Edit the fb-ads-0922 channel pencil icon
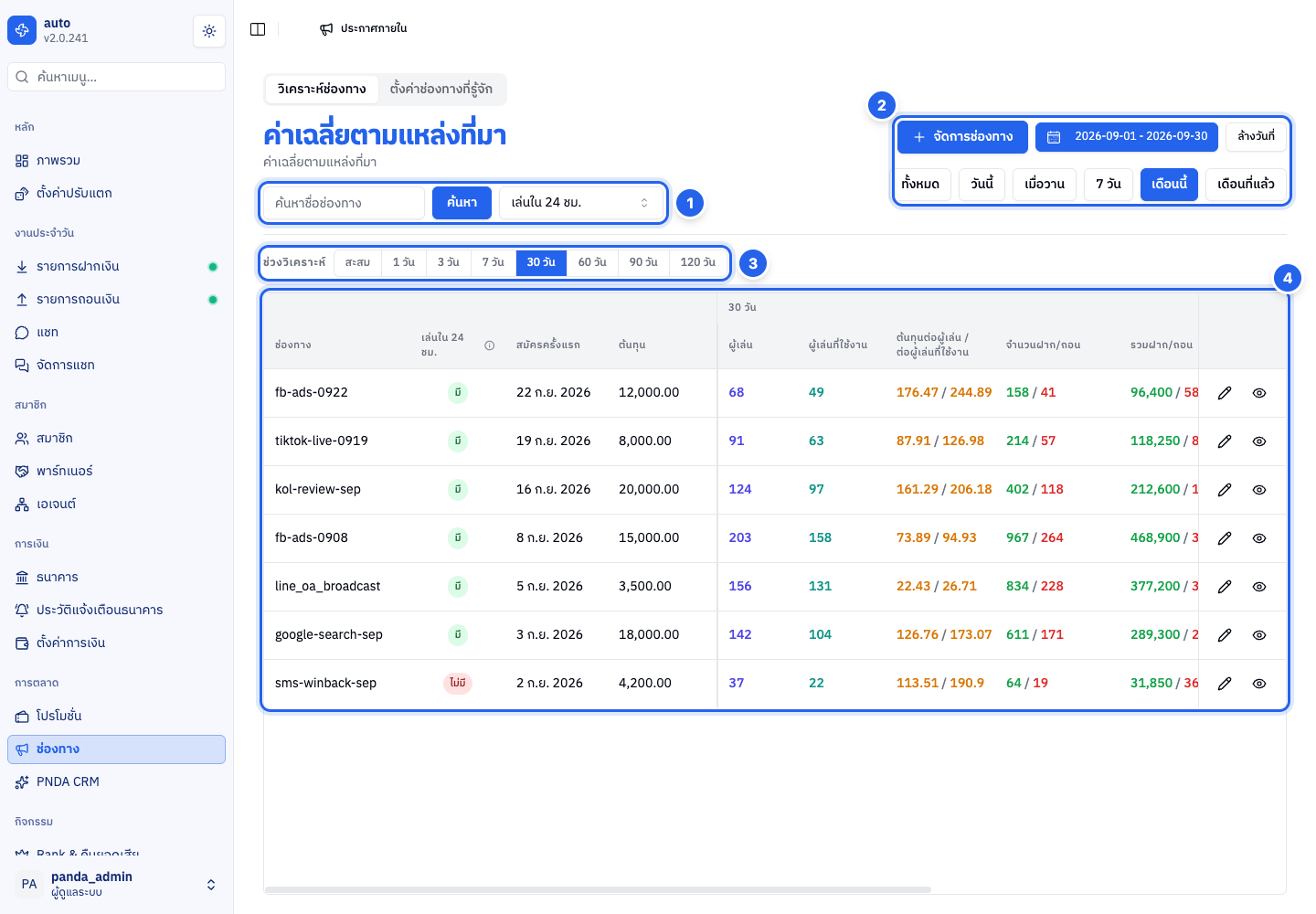 pos(1225,393)
